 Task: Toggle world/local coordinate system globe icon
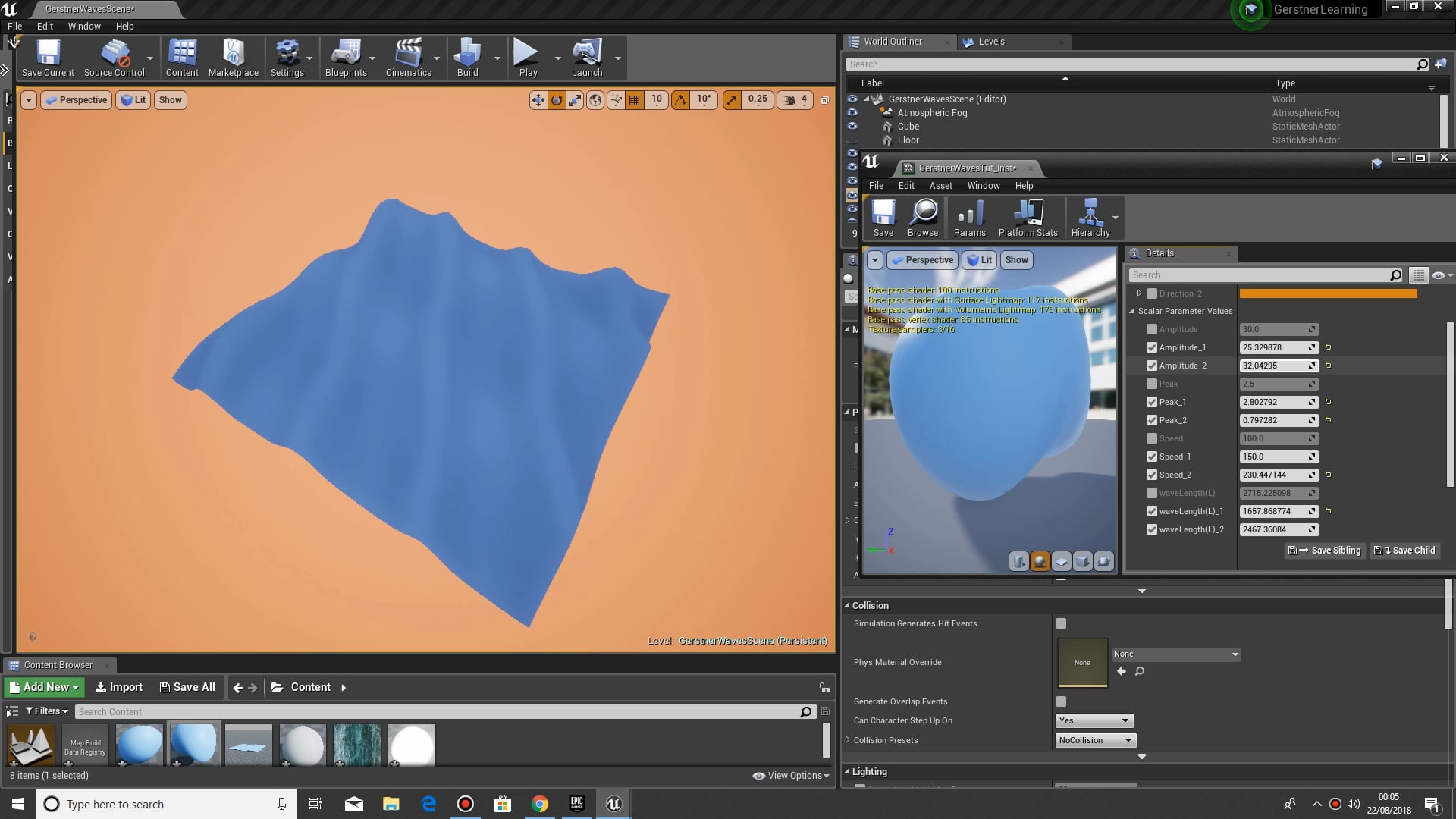(x=595, y=100)
